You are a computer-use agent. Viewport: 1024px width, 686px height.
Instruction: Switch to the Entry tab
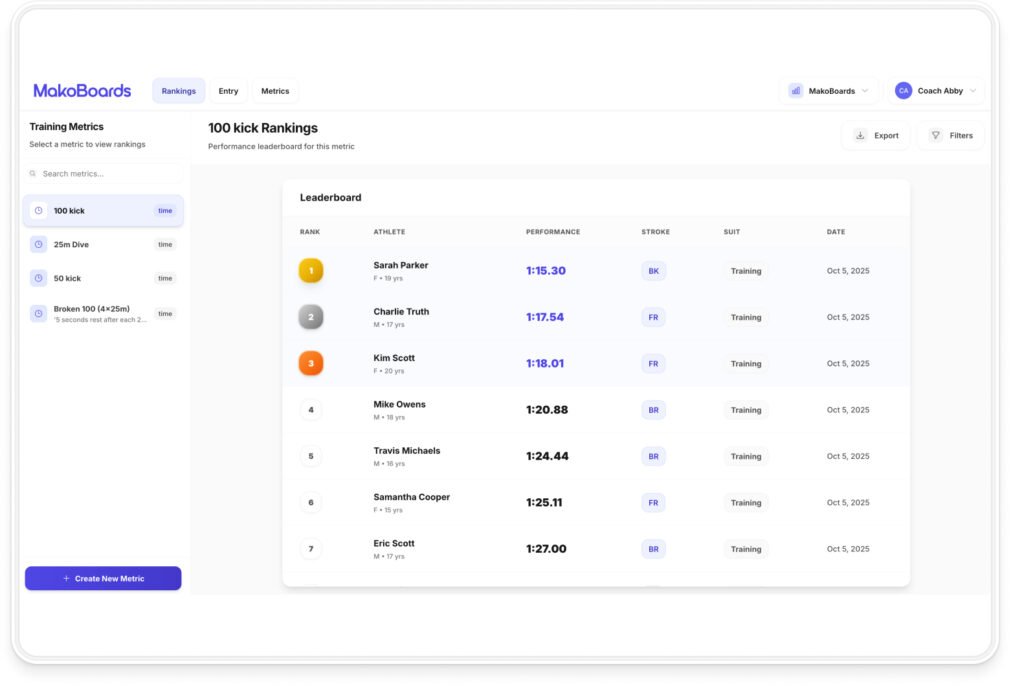(228, 91)
